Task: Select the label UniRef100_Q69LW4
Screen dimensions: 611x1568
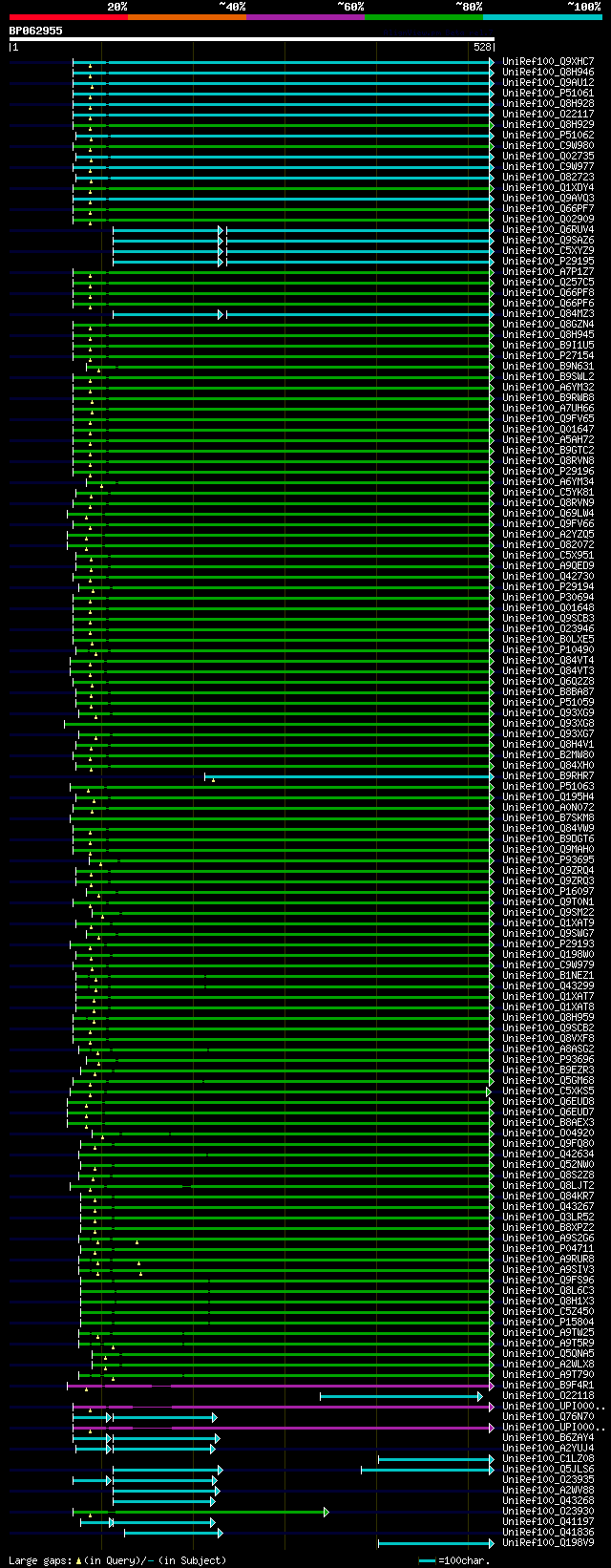Action: 548,513
